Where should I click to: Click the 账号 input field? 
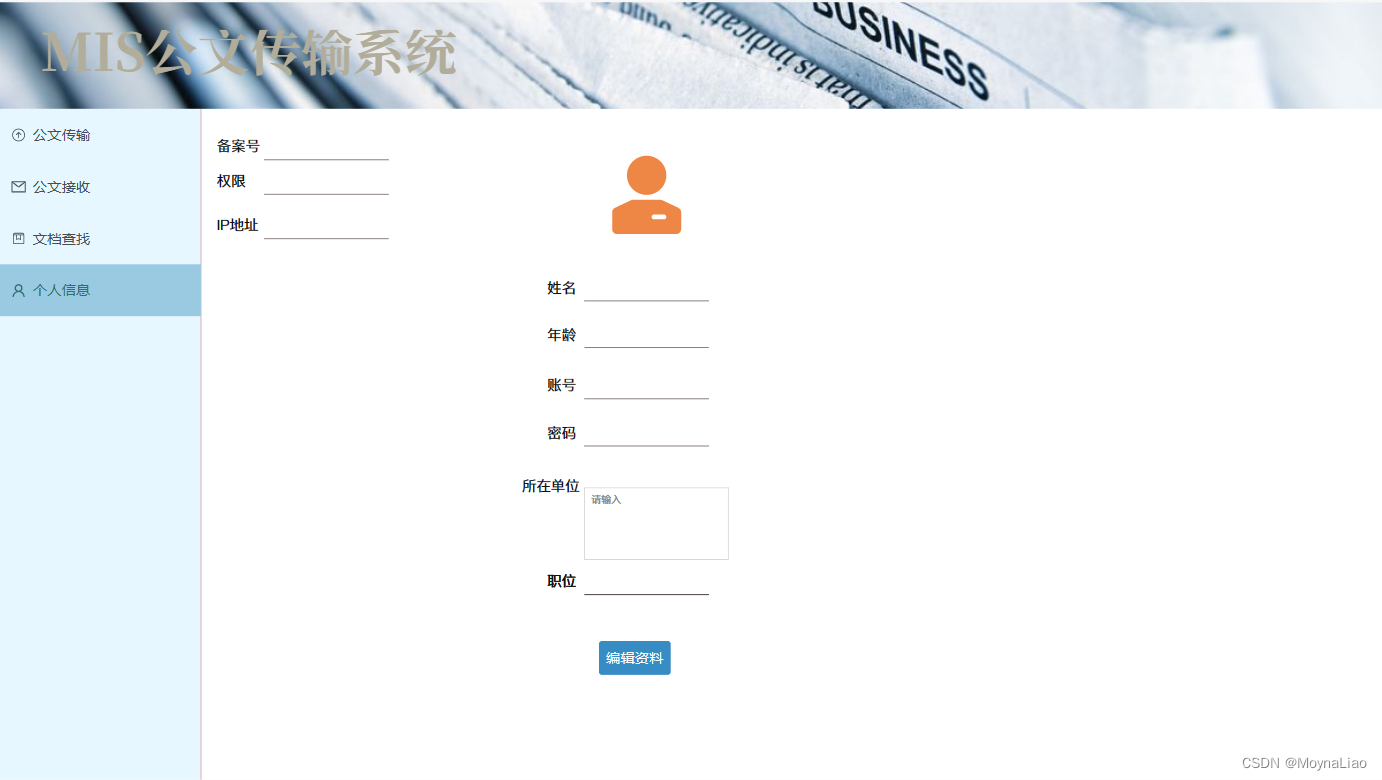point(646,390)
